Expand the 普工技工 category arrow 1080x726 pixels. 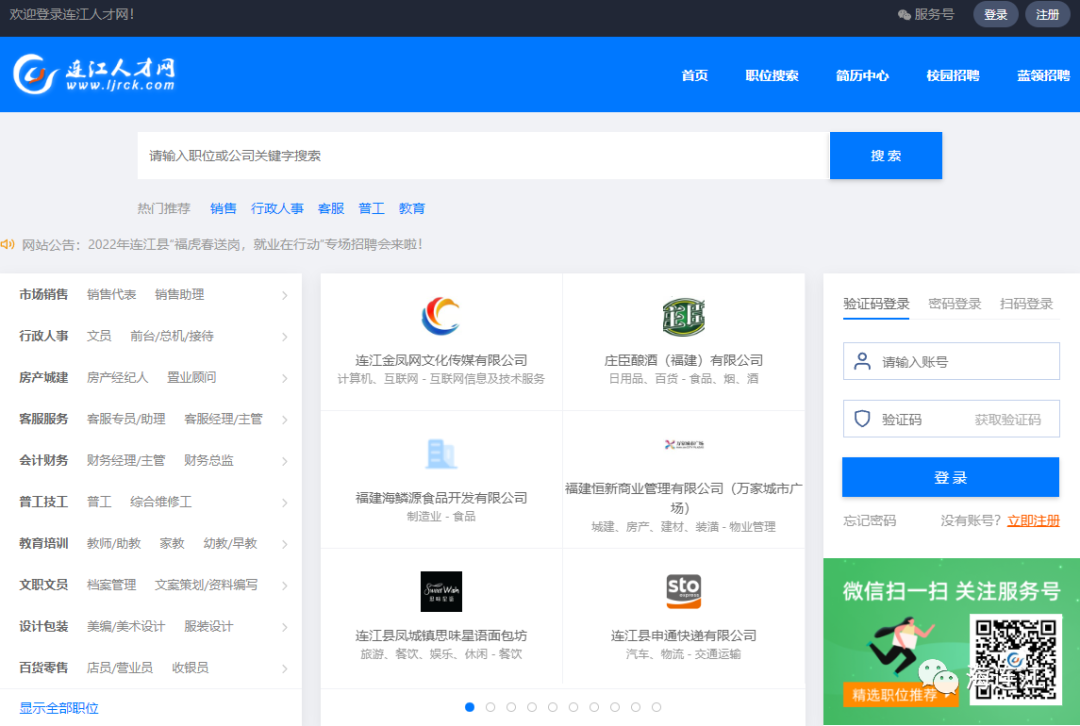284,503
